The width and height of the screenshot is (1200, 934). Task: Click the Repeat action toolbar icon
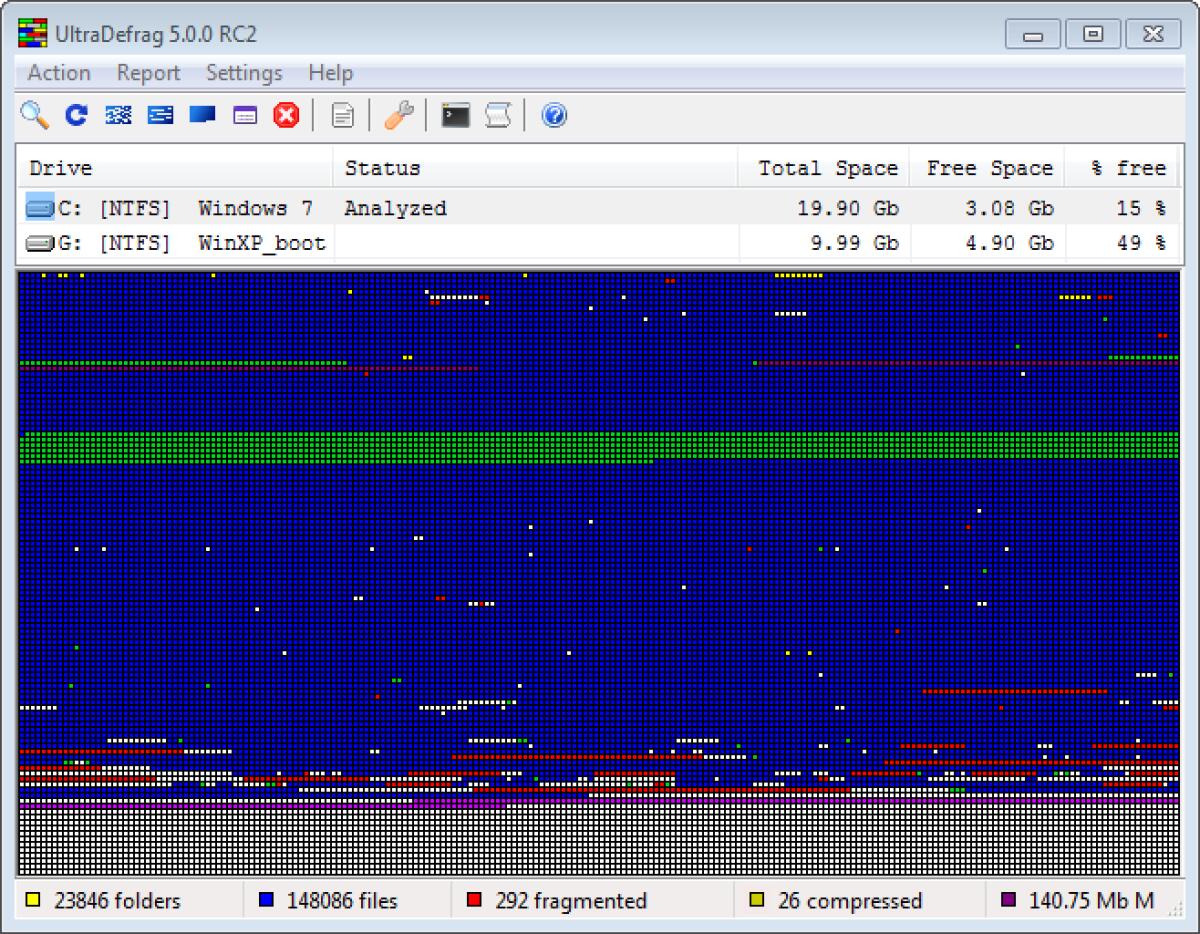click(x=75, y=115)
